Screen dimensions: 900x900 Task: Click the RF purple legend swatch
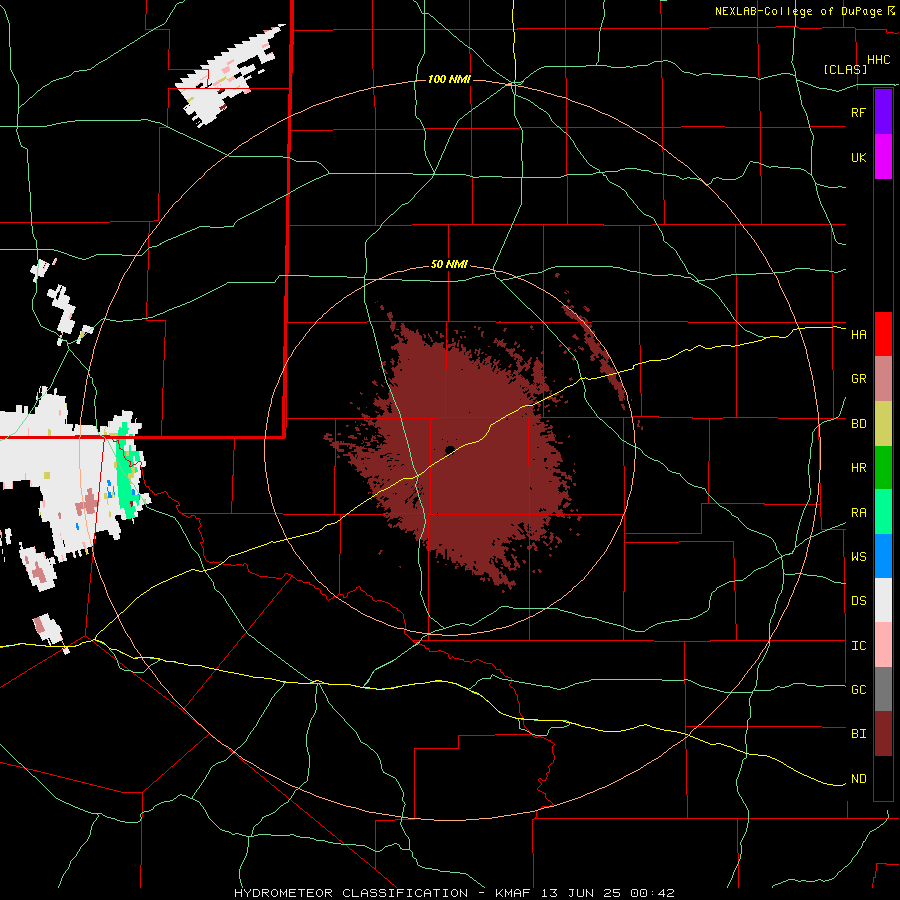pos(883,112)
